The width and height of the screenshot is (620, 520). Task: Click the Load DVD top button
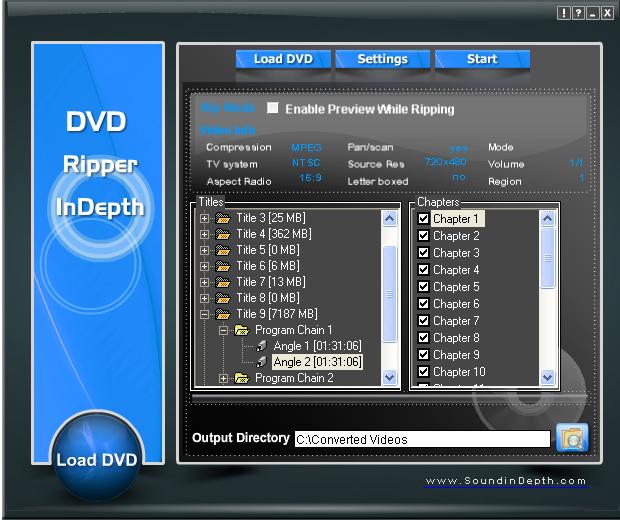click(x=283, y=59)
